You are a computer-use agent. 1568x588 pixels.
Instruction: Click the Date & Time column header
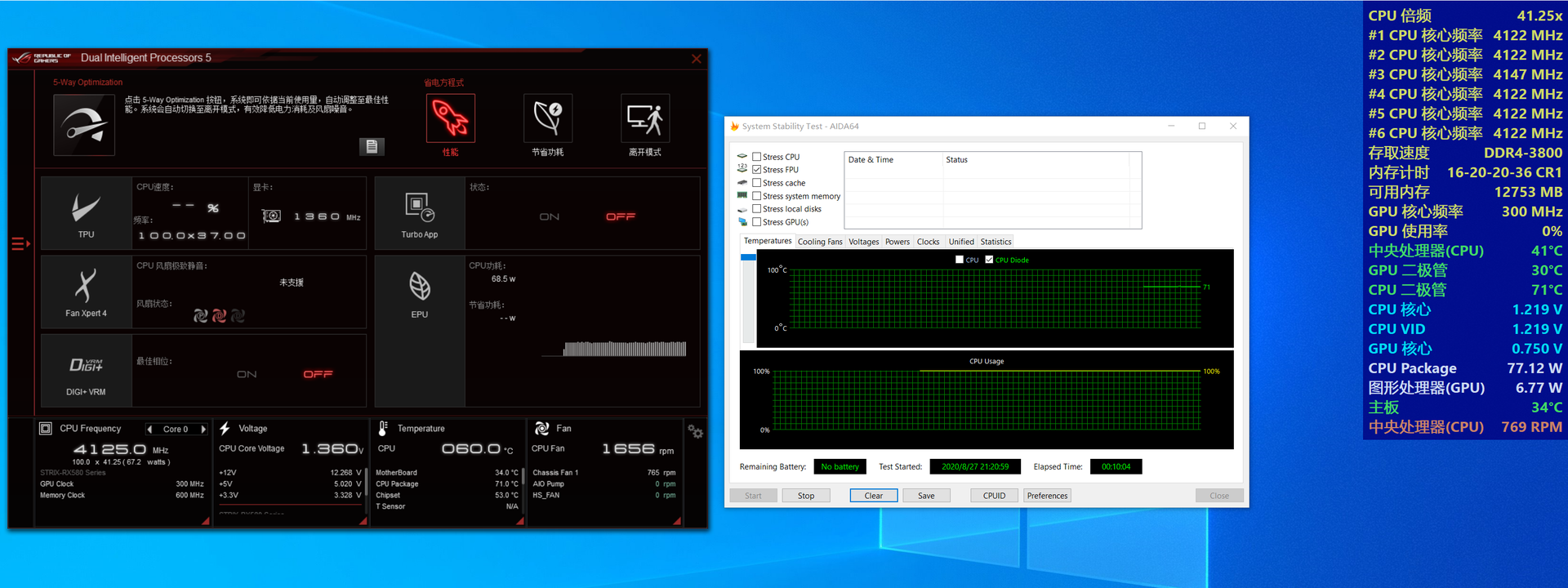point(893,160)
